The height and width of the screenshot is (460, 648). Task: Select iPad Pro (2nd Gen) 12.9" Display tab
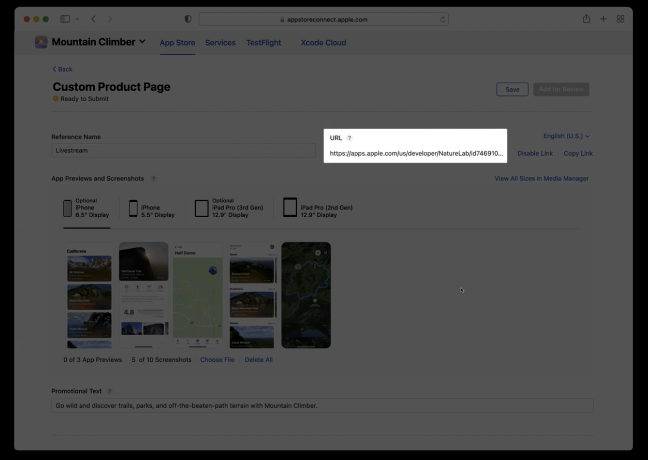(x=318, y=208)
